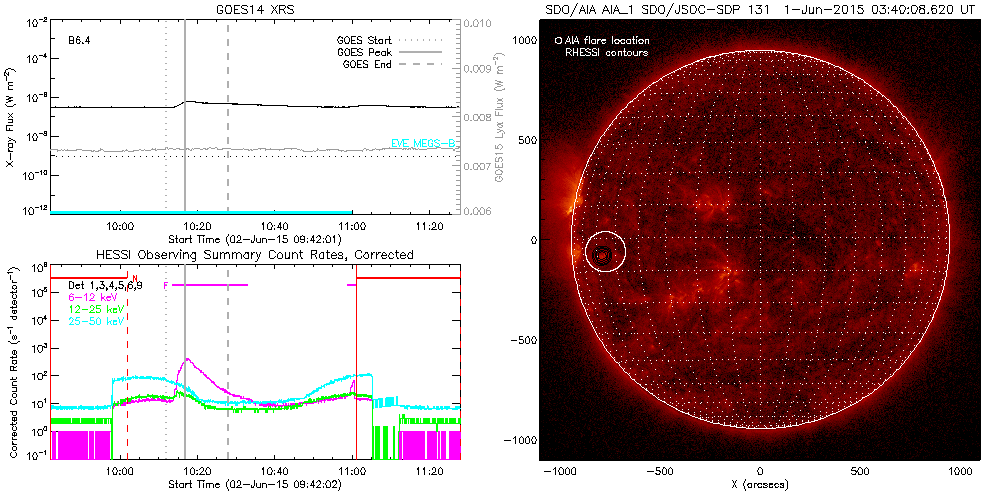
Task: Click the GOES Peak legend entry
Action: click(367, 52)
